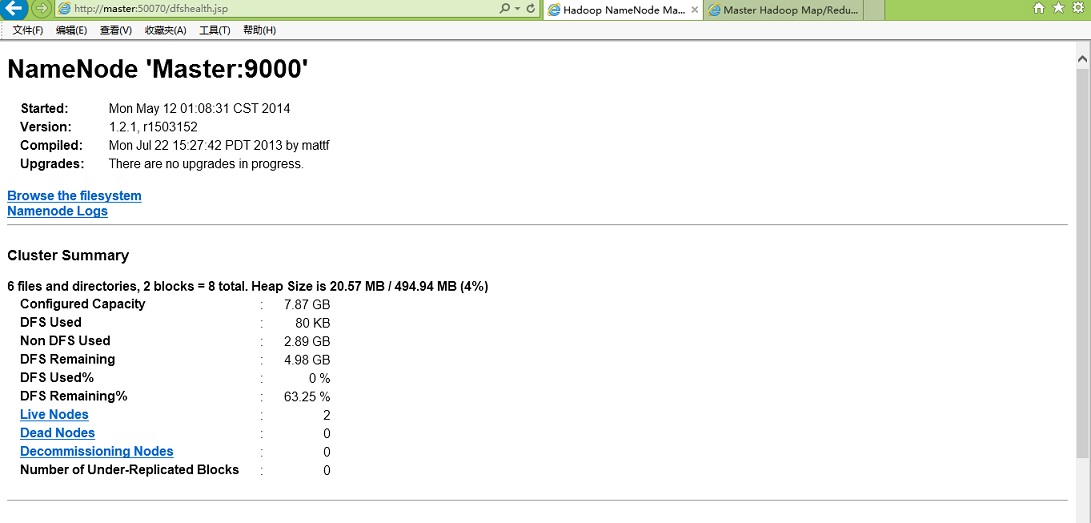Click the browser Back arrow button
The width and height of the screenshot is (1091, 523).
click(x=14, y=9)
